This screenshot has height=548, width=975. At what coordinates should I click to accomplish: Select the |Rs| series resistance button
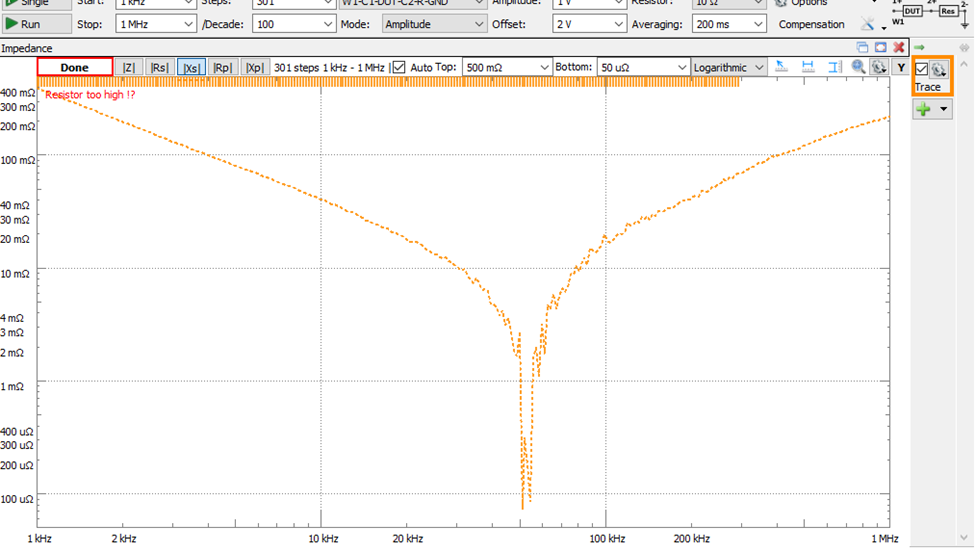click(x=158, y=67)
